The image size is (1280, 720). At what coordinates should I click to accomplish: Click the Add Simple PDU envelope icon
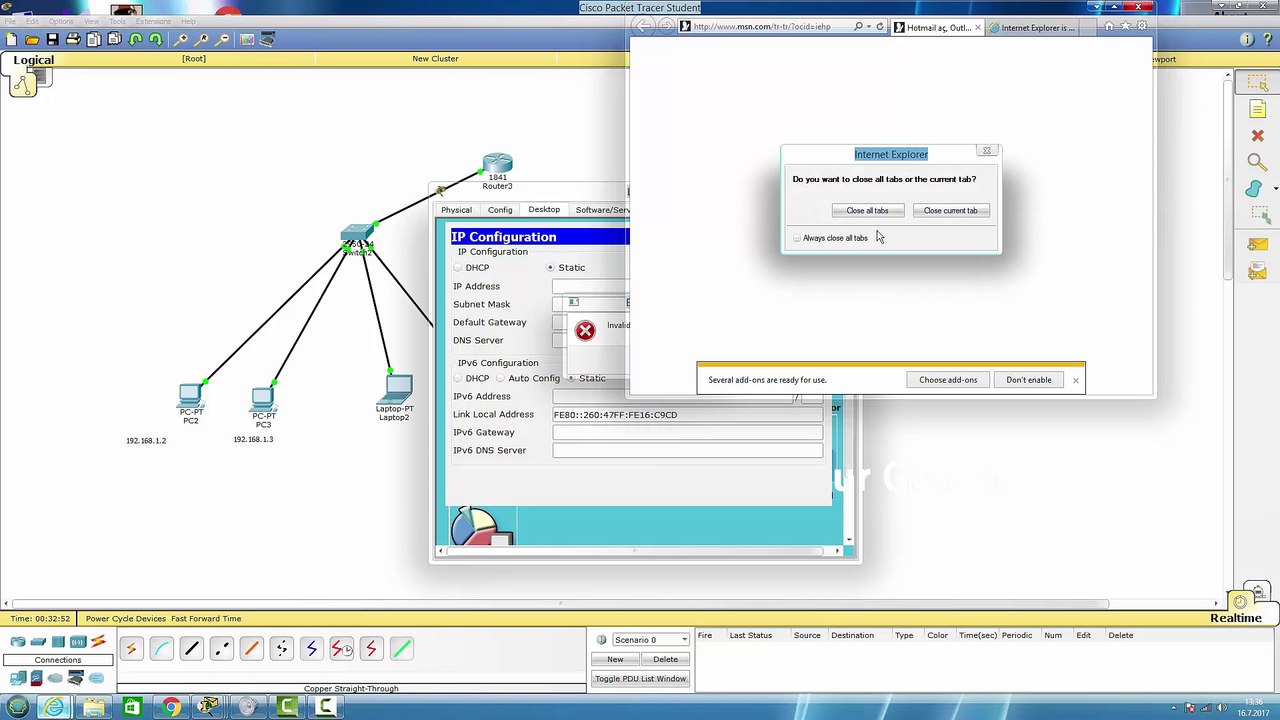(1257, 245)
